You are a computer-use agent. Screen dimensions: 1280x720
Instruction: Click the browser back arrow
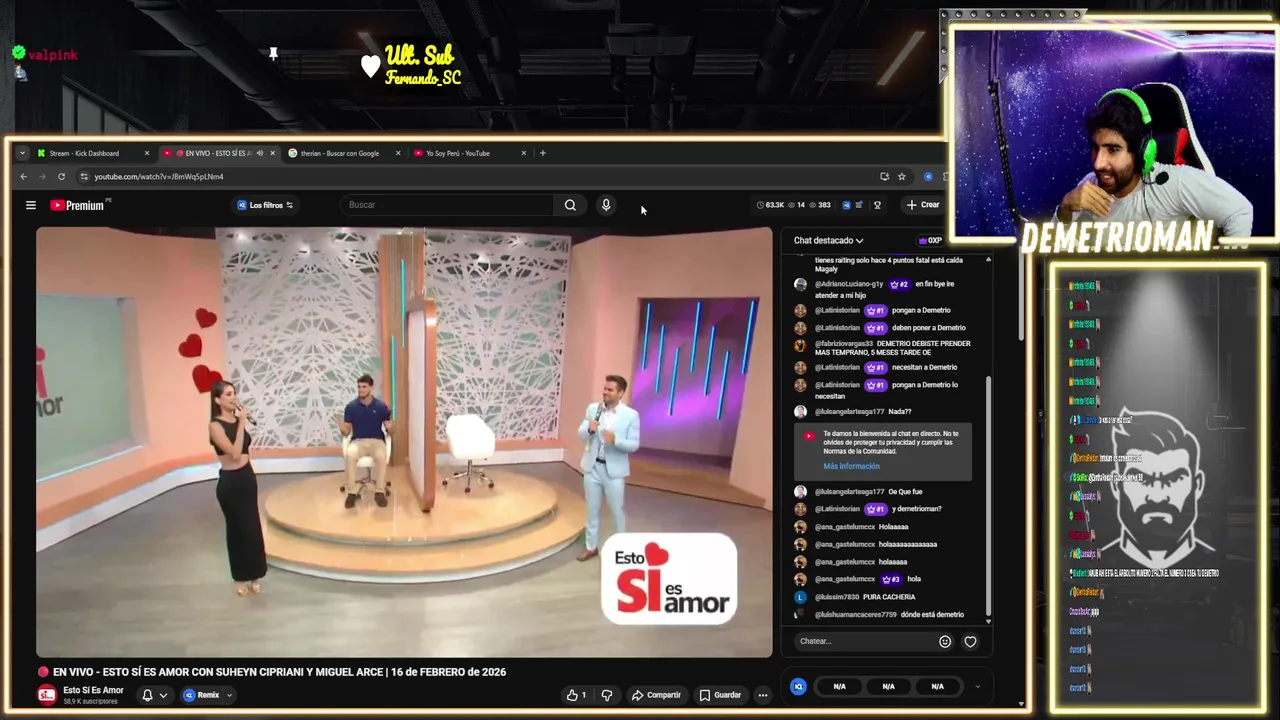(24, 177)
